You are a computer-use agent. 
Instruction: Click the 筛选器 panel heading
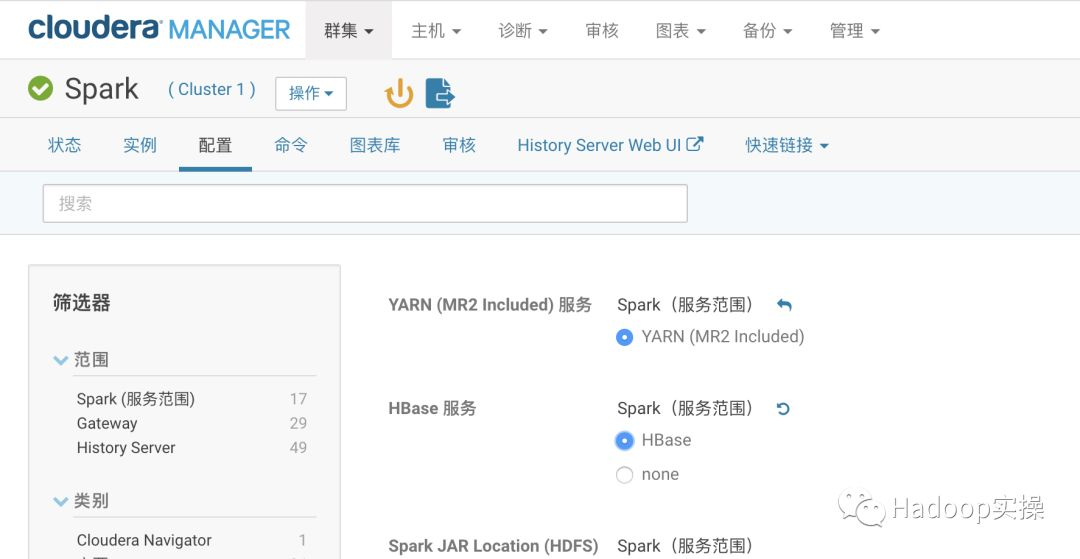click(81, 302)
